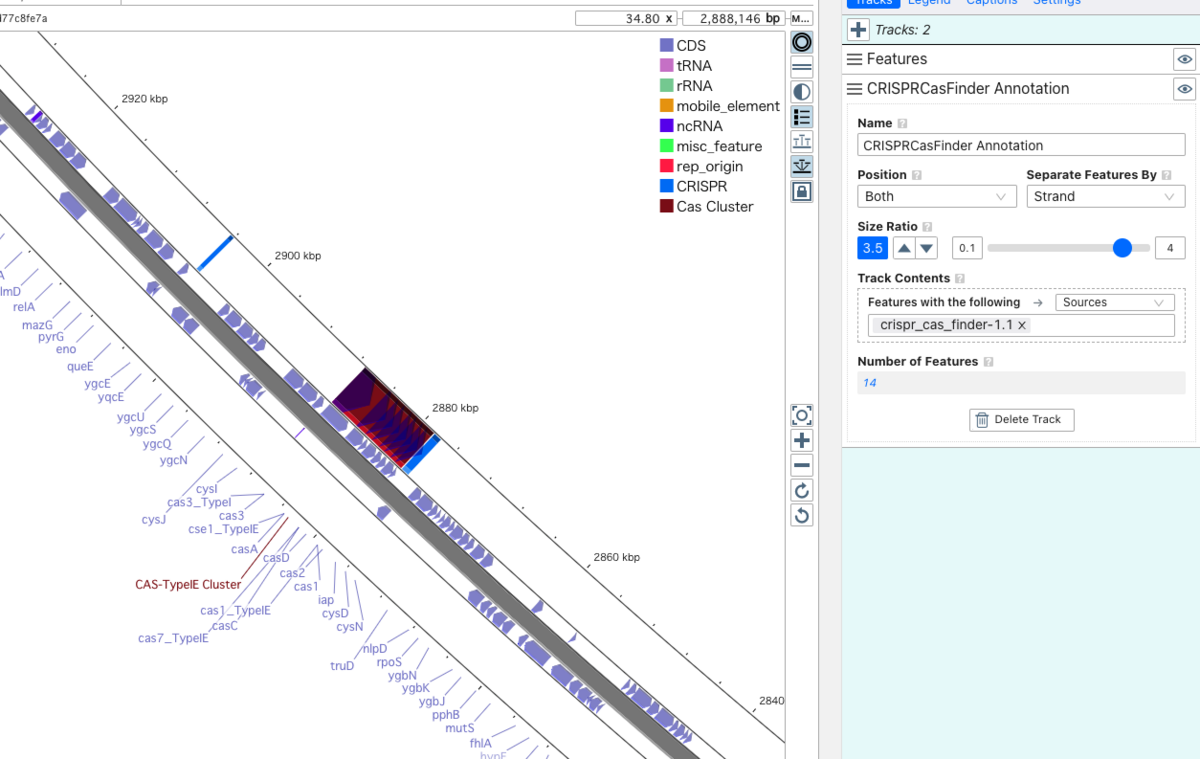Edit the size ratio minimum 0.1 field
This screenshot has height=759, width=1200.
[x=967, y=248]
